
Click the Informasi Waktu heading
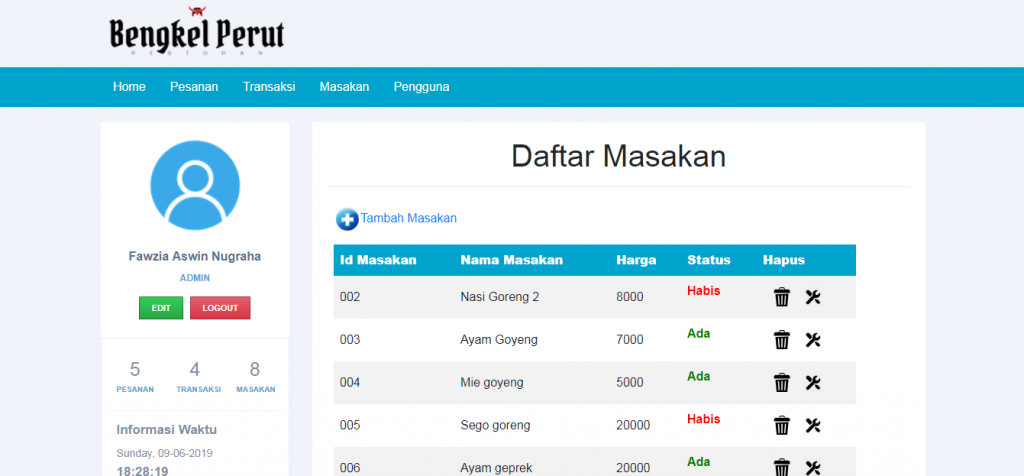pyautogui.click(x=167, y=430)
